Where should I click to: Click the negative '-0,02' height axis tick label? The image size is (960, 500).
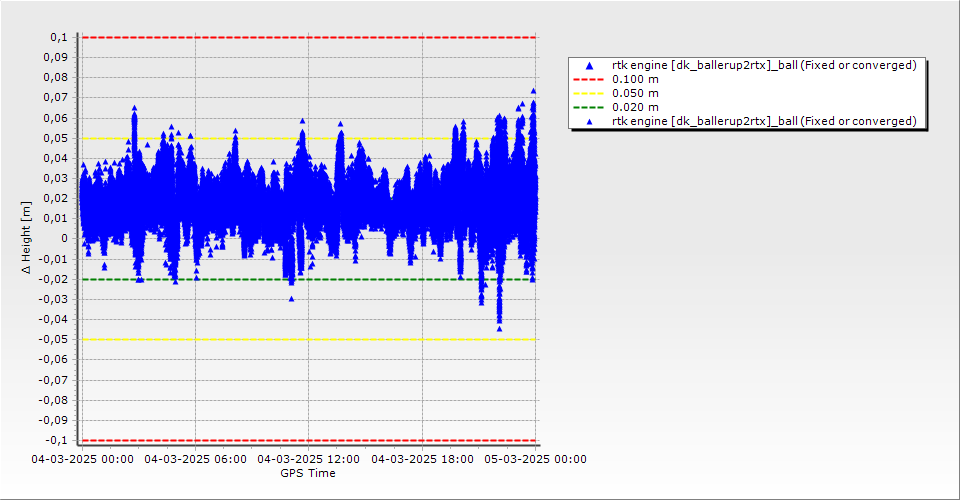pyautogui.click(x=54, y=279)
